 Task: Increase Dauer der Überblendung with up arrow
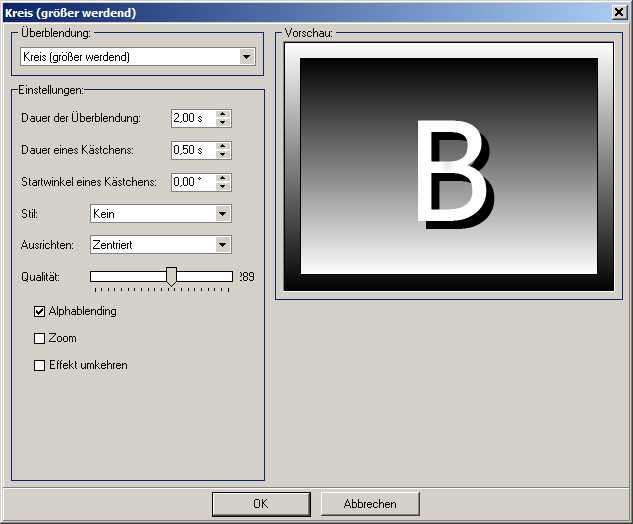(x=224, y=114)
